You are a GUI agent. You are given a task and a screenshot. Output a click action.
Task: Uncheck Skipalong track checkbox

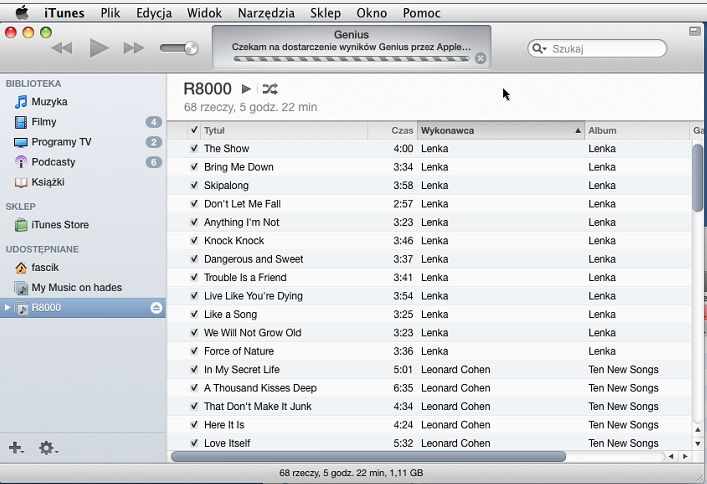pyautogui.click(x=194, y=185)
